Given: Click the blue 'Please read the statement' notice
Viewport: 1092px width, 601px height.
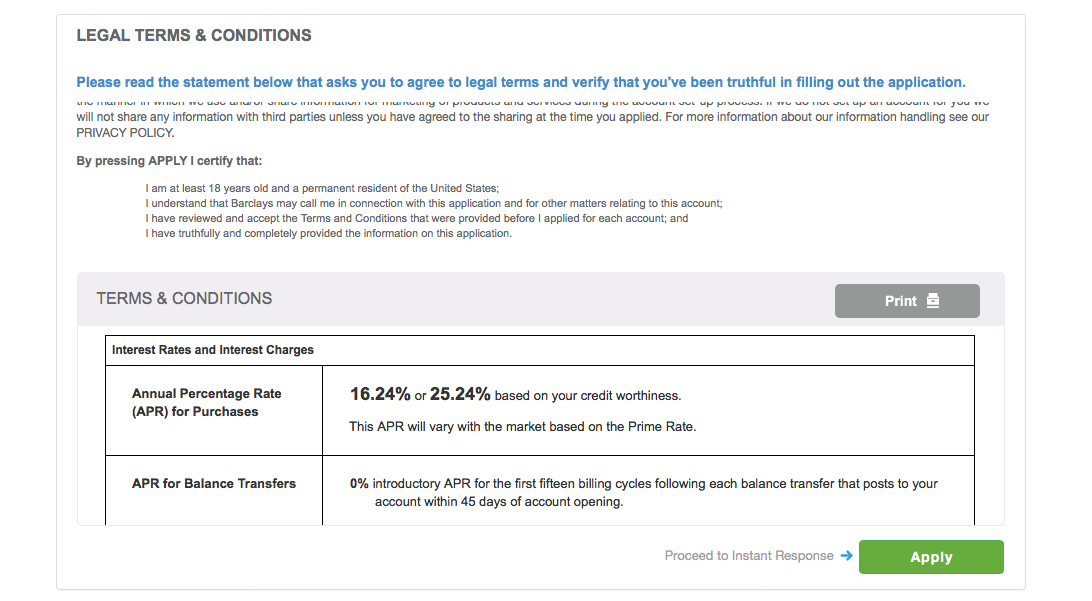Looking at the screenshot, I should [x=521, y=82].
